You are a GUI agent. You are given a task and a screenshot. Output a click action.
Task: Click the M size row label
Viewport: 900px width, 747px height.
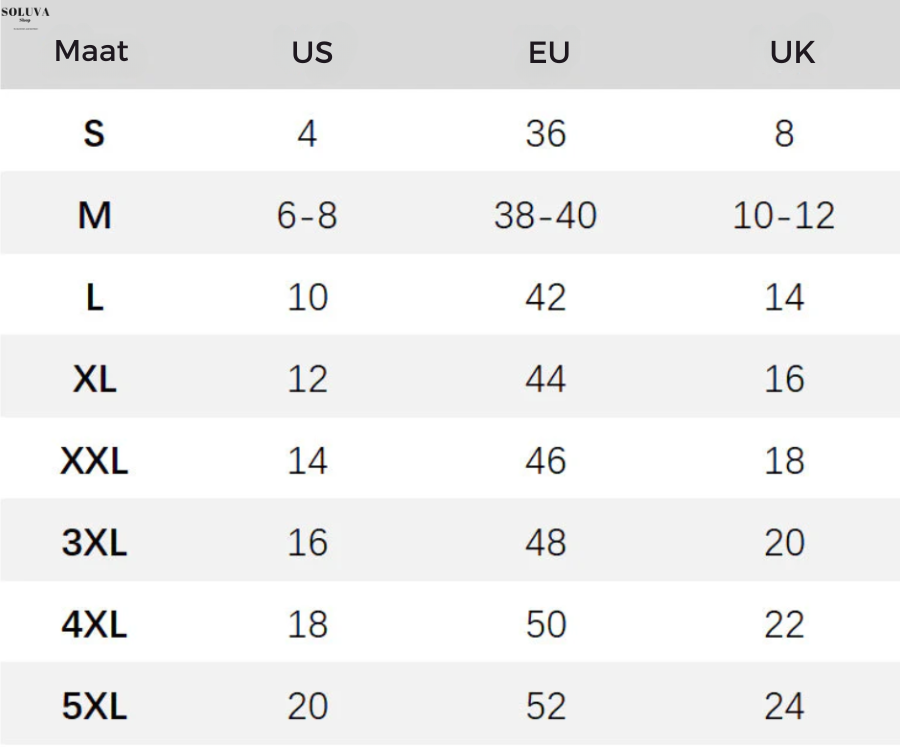point(94,215)
